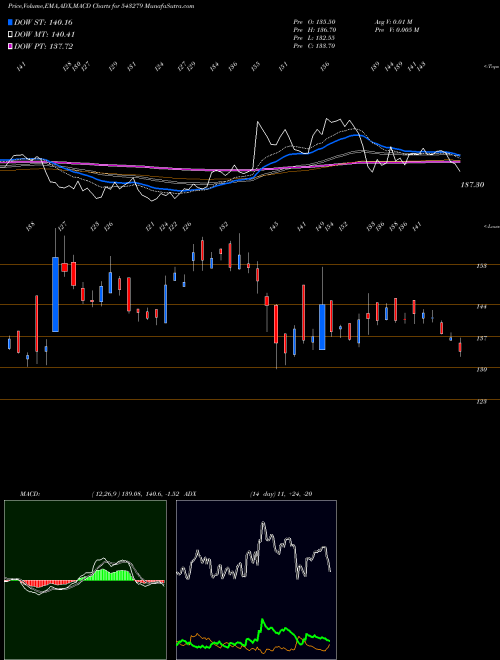Image resolution: width=500 pixels, height=660 pixels.
Task: Select the DOW ST: 140.16 label
Action: point(44,23)
